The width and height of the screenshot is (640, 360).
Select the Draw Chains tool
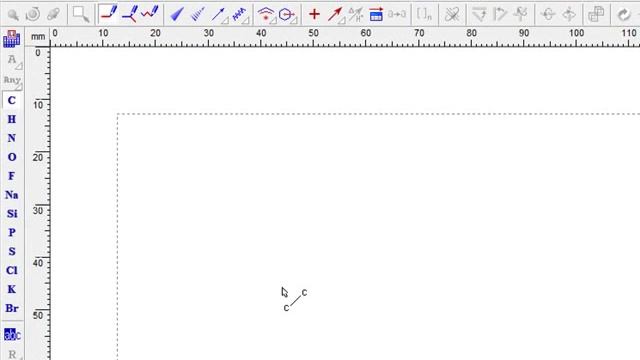click(x=150, y=13)
